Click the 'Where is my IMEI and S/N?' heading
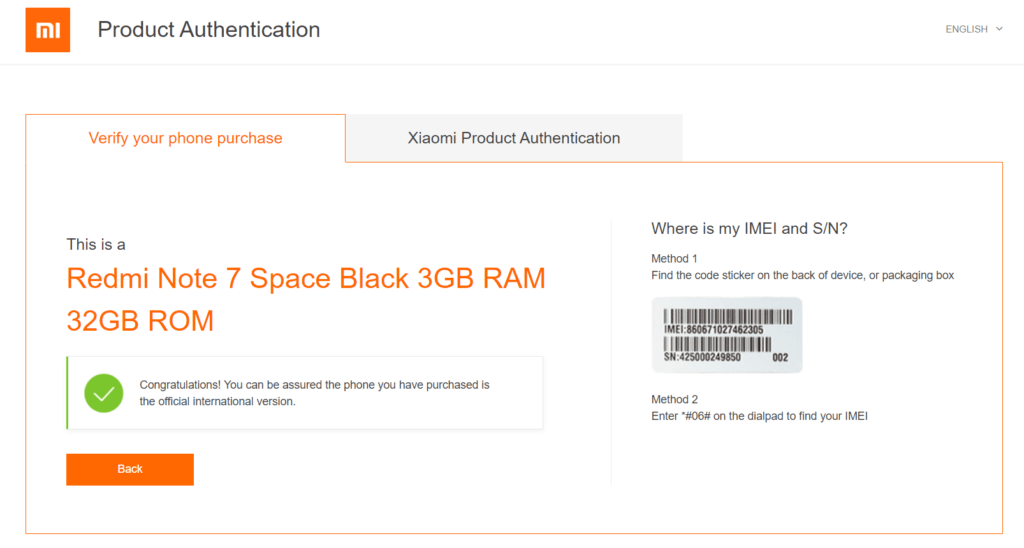Image resolution: width=1024 pixels, height=548 pixels. (749, 229)
